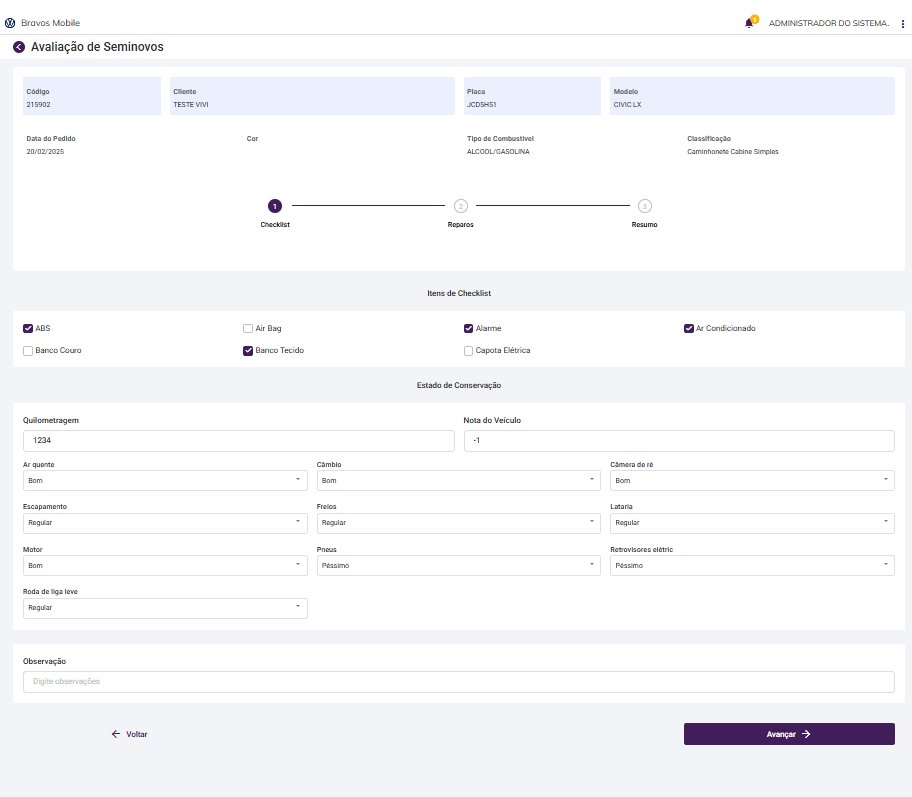Expand the Roda de liga leve dropdown
Viewport: 912px width, 797px height.
click(x=165, y=608)
